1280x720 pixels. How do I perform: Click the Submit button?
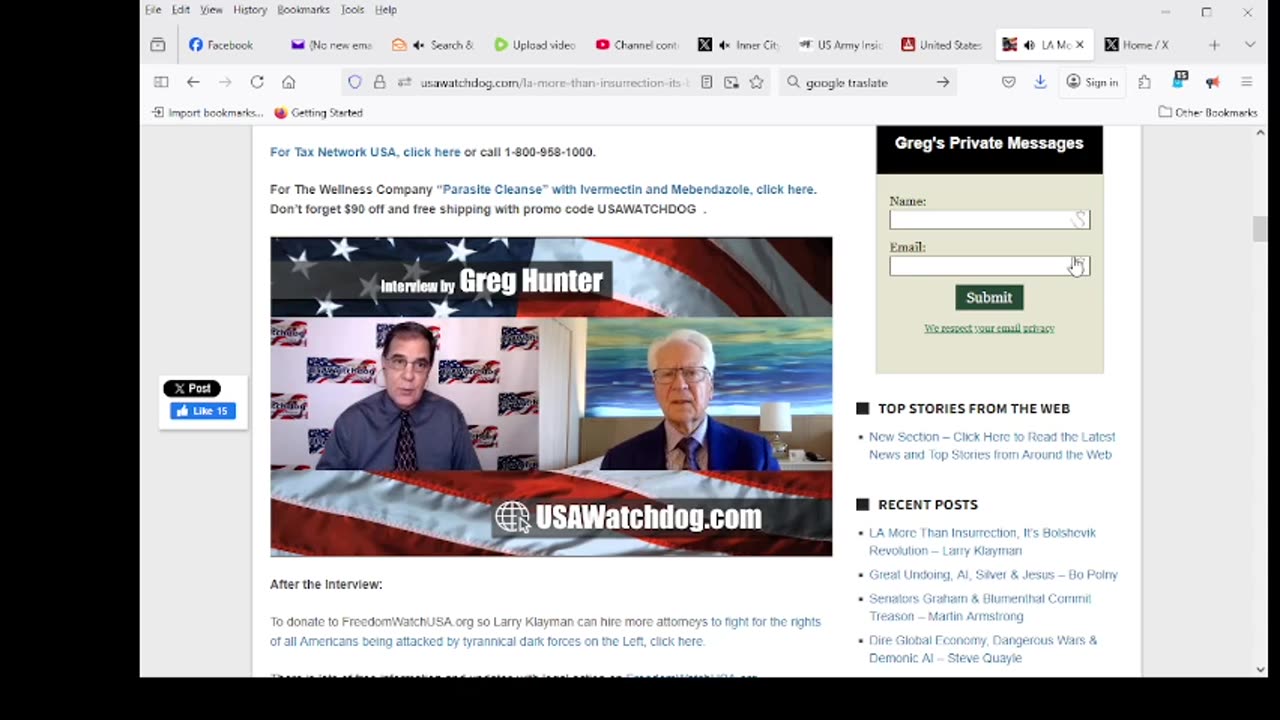(989, 297)
